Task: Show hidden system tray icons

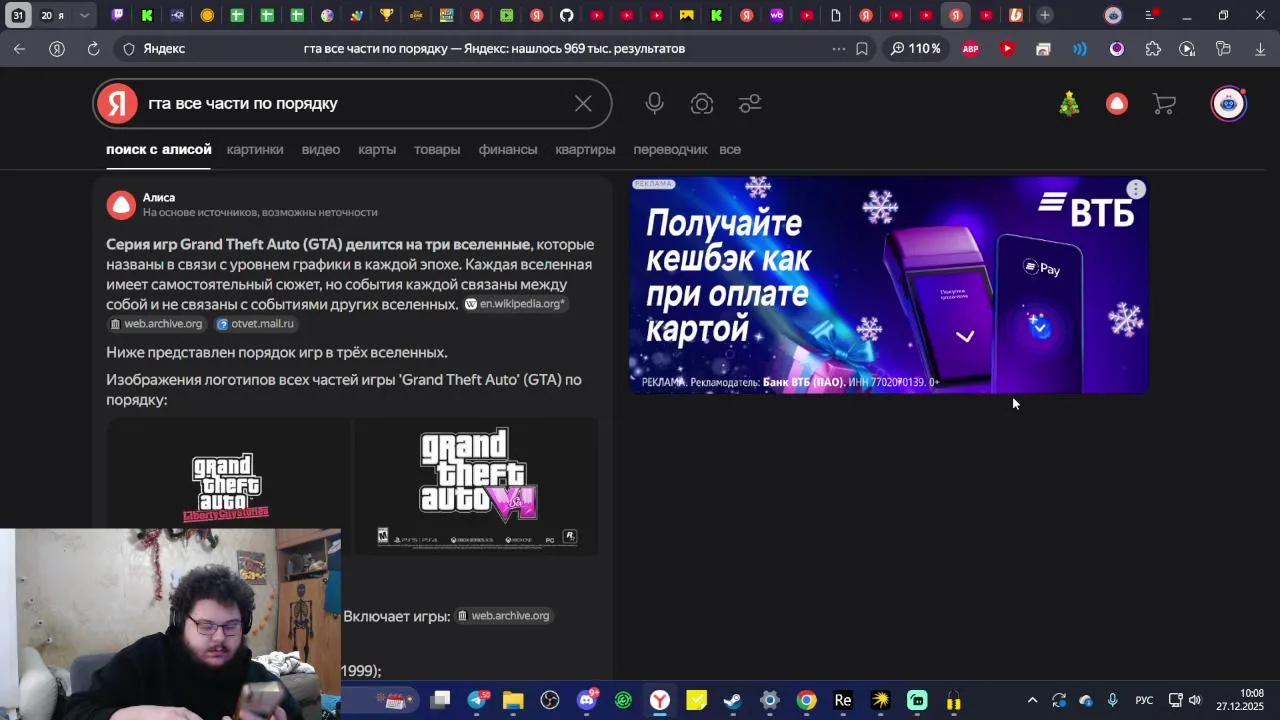Action: pyautogui.click(x=1032, y=700)
